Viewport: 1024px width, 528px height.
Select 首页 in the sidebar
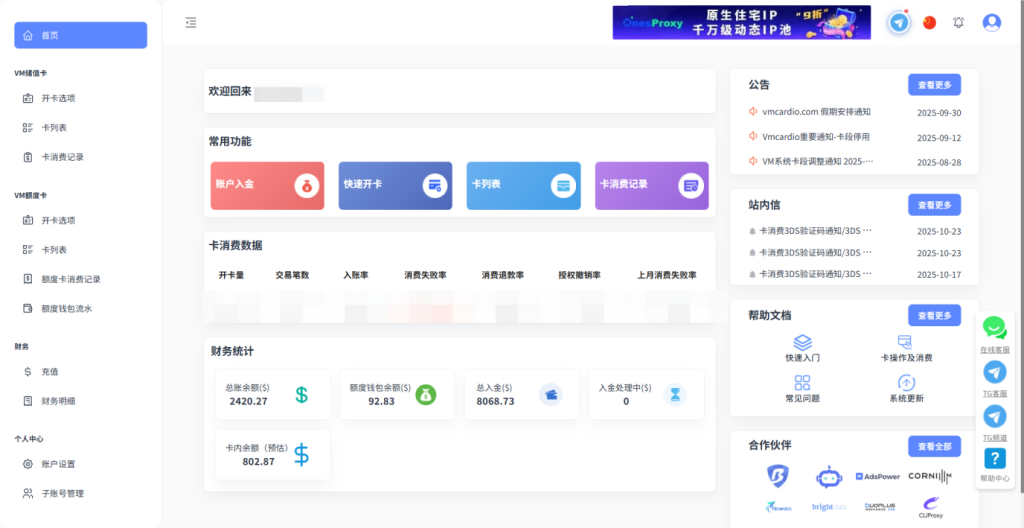pyautogui.click(x=80, y=35)
